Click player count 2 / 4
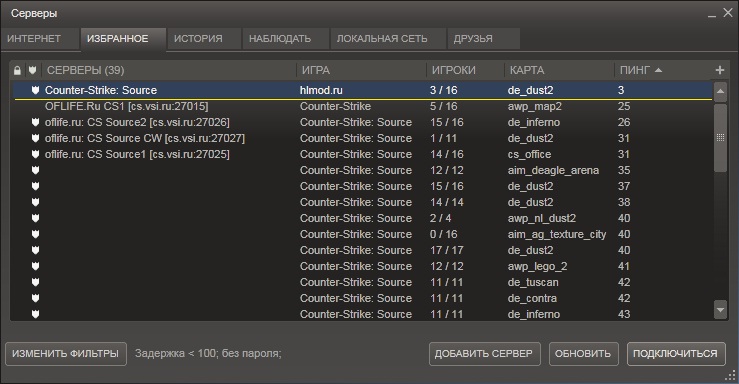This screenshot has height=384, width=739. tap(440, 218)
